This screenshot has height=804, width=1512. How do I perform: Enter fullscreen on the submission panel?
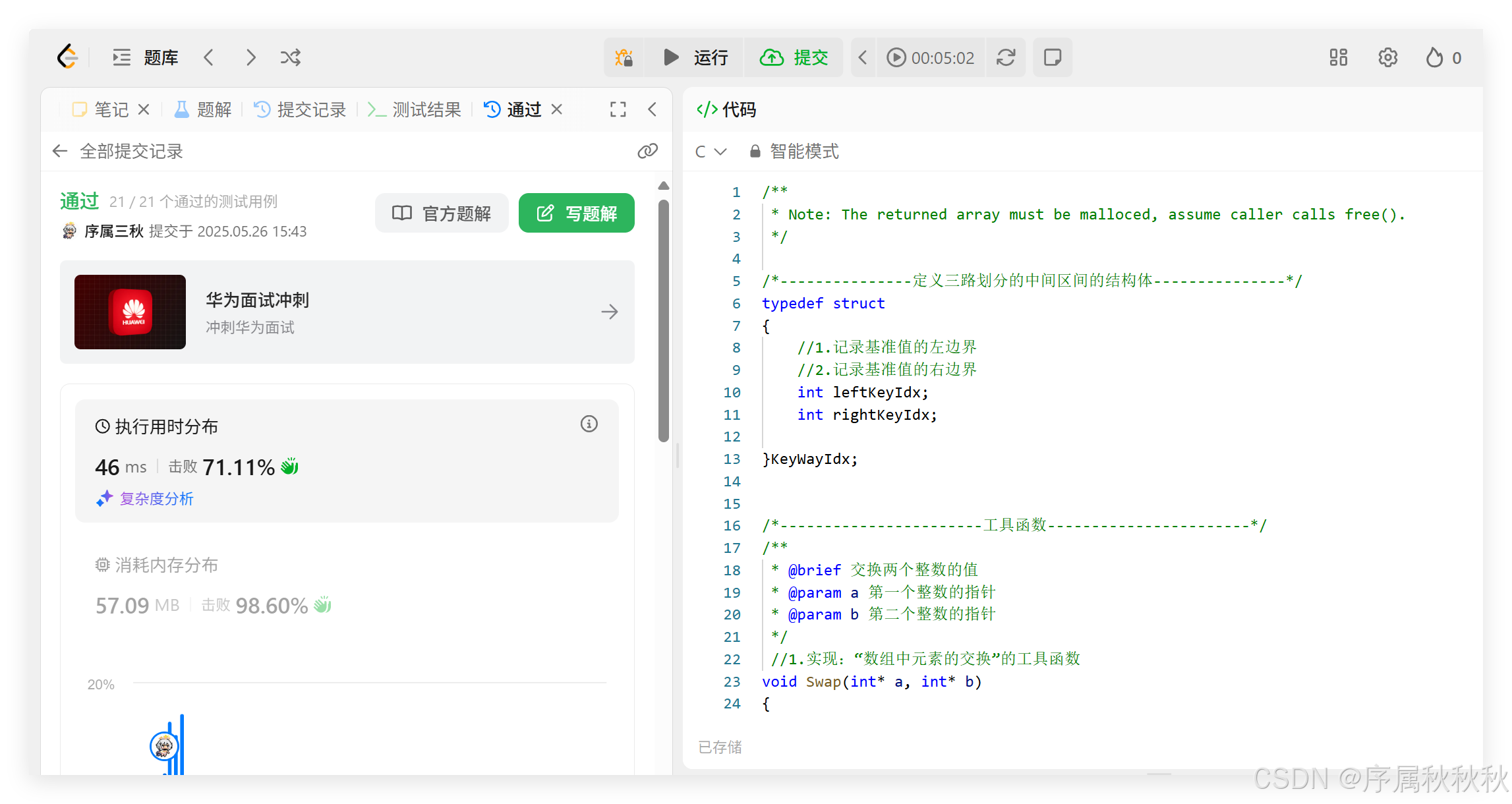(x=617, y=109)
